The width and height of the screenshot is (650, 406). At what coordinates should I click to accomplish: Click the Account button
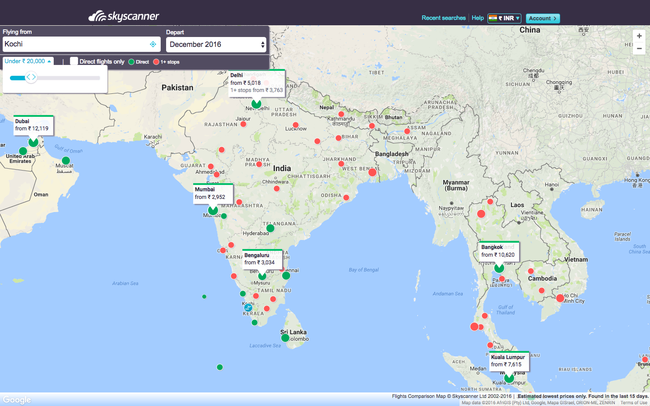tap(543, 18)
